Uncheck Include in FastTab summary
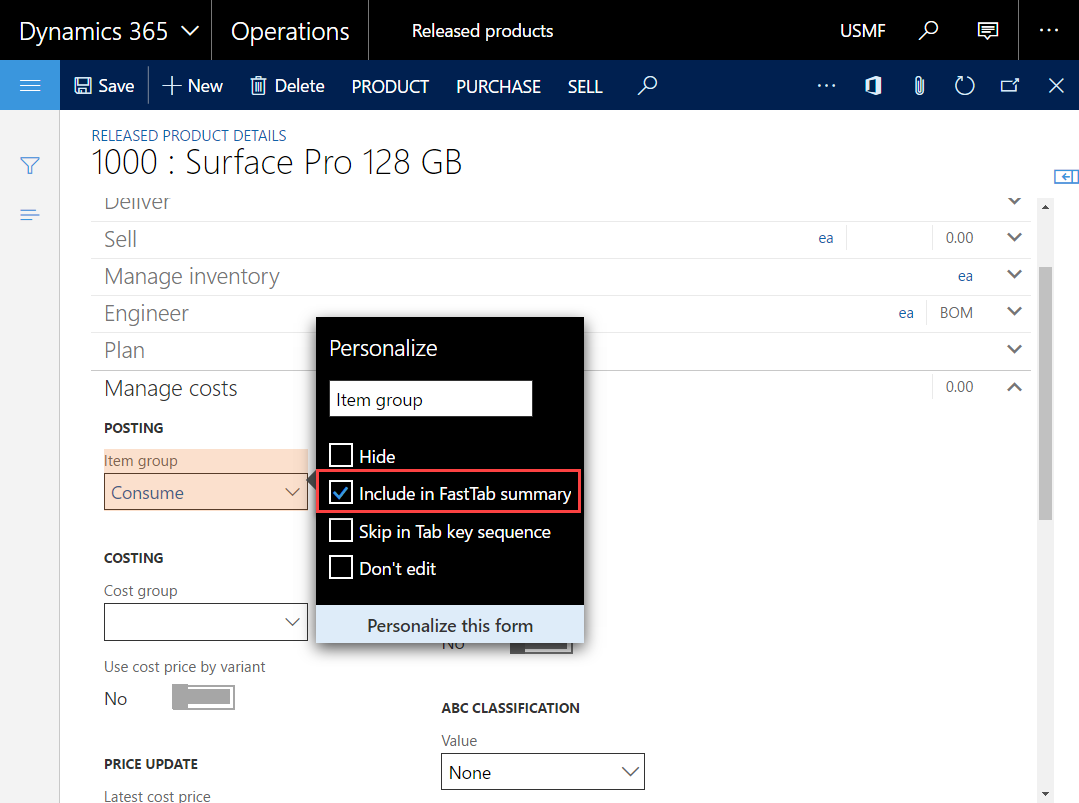Screen dimensions: 1079x803 (x=341, y=493)
